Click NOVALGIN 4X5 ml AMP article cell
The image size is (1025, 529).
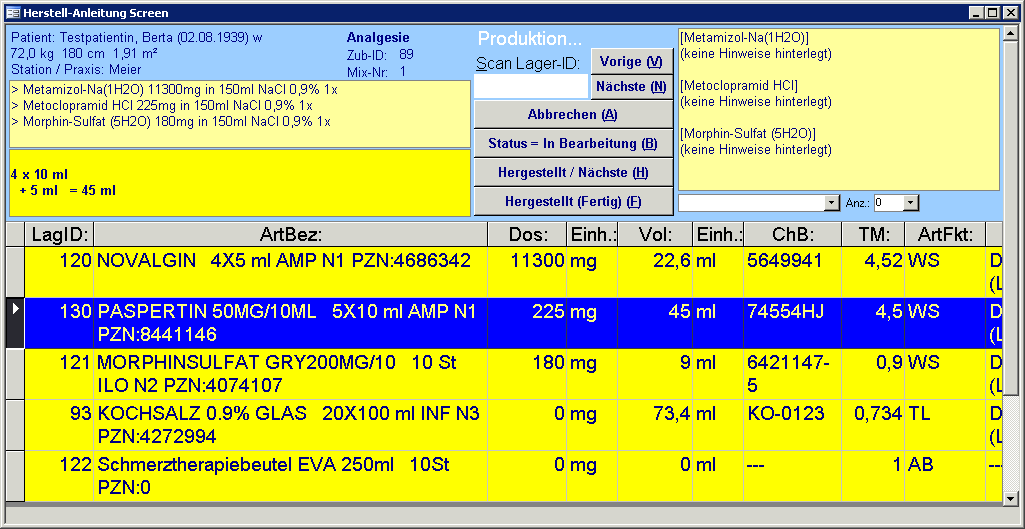291,272
